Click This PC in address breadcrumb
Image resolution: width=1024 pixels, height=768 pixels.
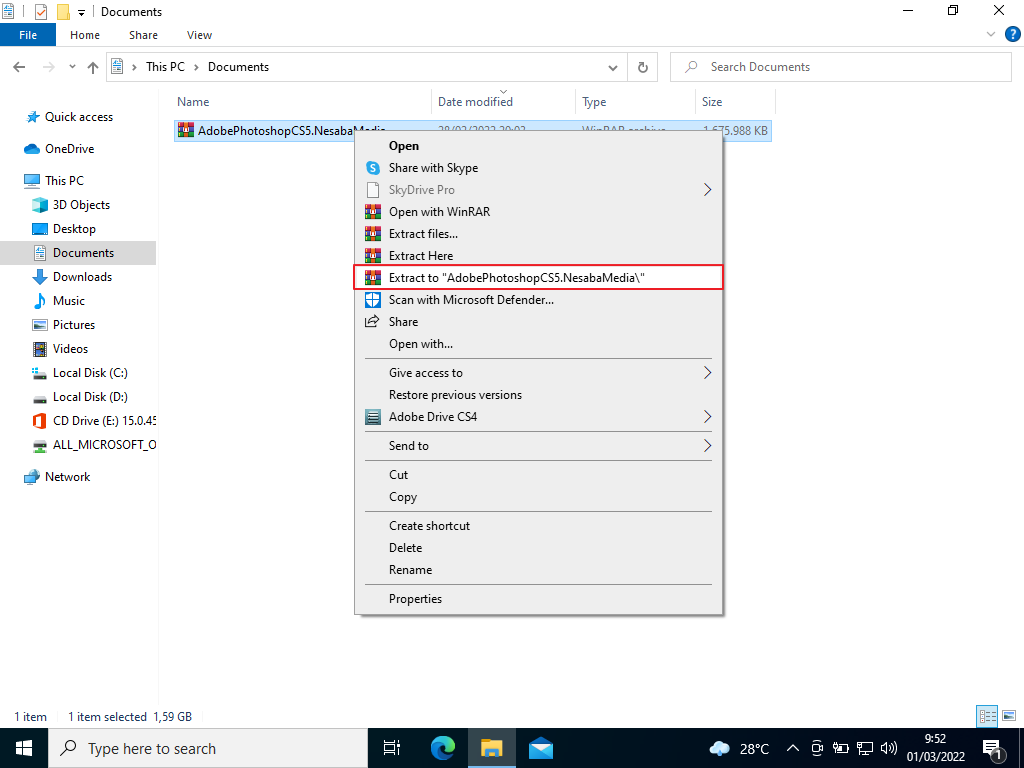click(165, 67)
